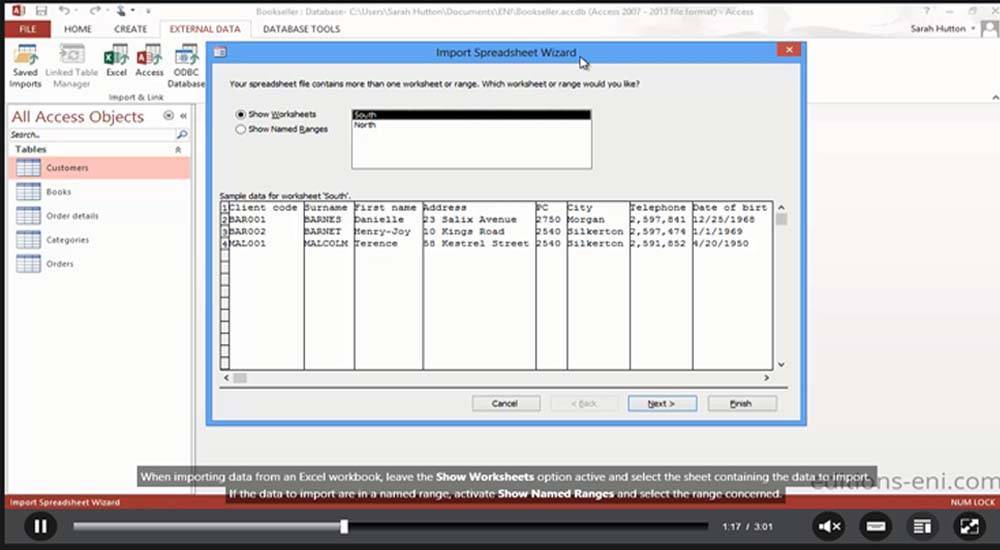
Task: Select the Show Named Ranges option
Action: pyautogui.click(x=241, y=129)
